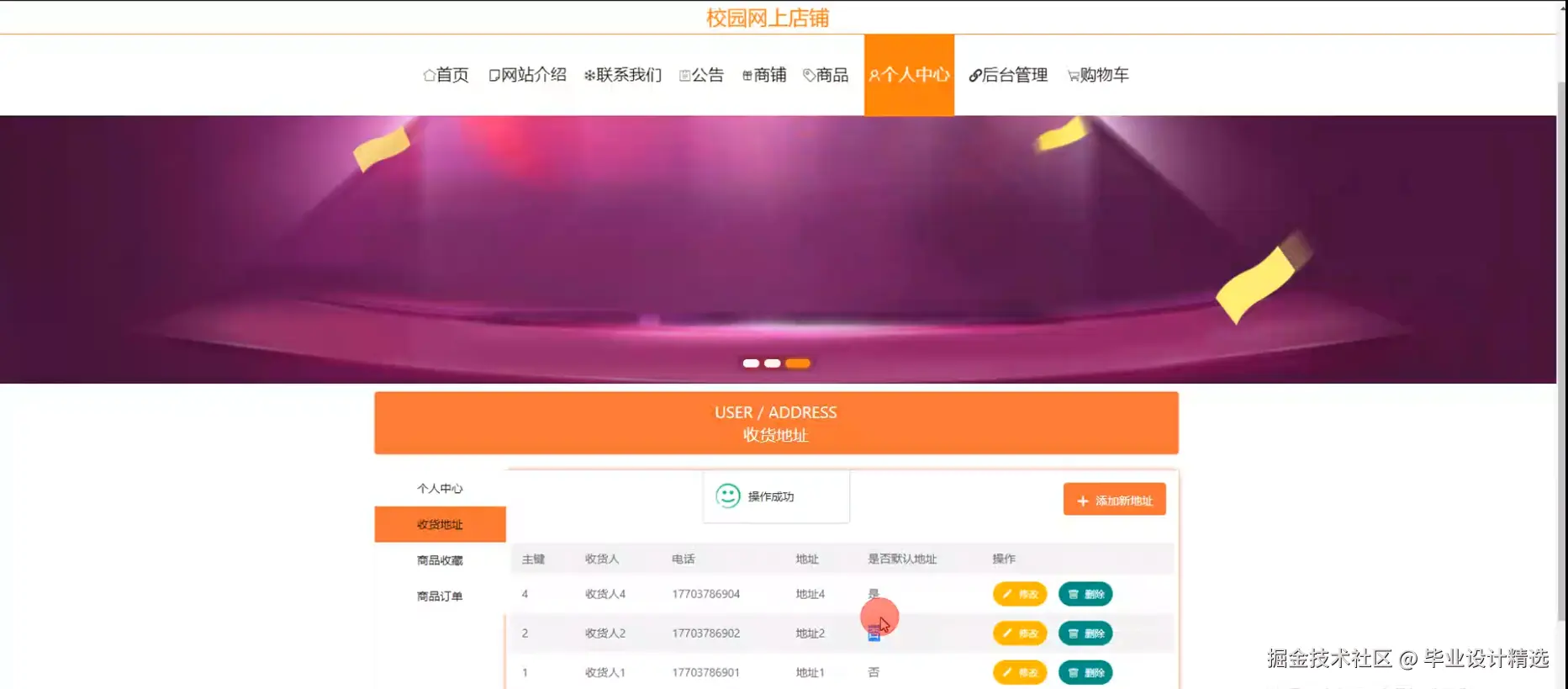Click the 地址1 address cell
Screen dimensions: 1568x689
pyautogui.click(x=810, y=672)
